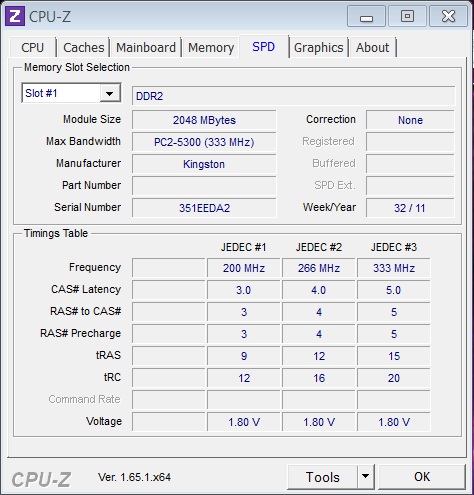Close the CPU-Z window
474x495 pixels.
[x=448, y=16]
